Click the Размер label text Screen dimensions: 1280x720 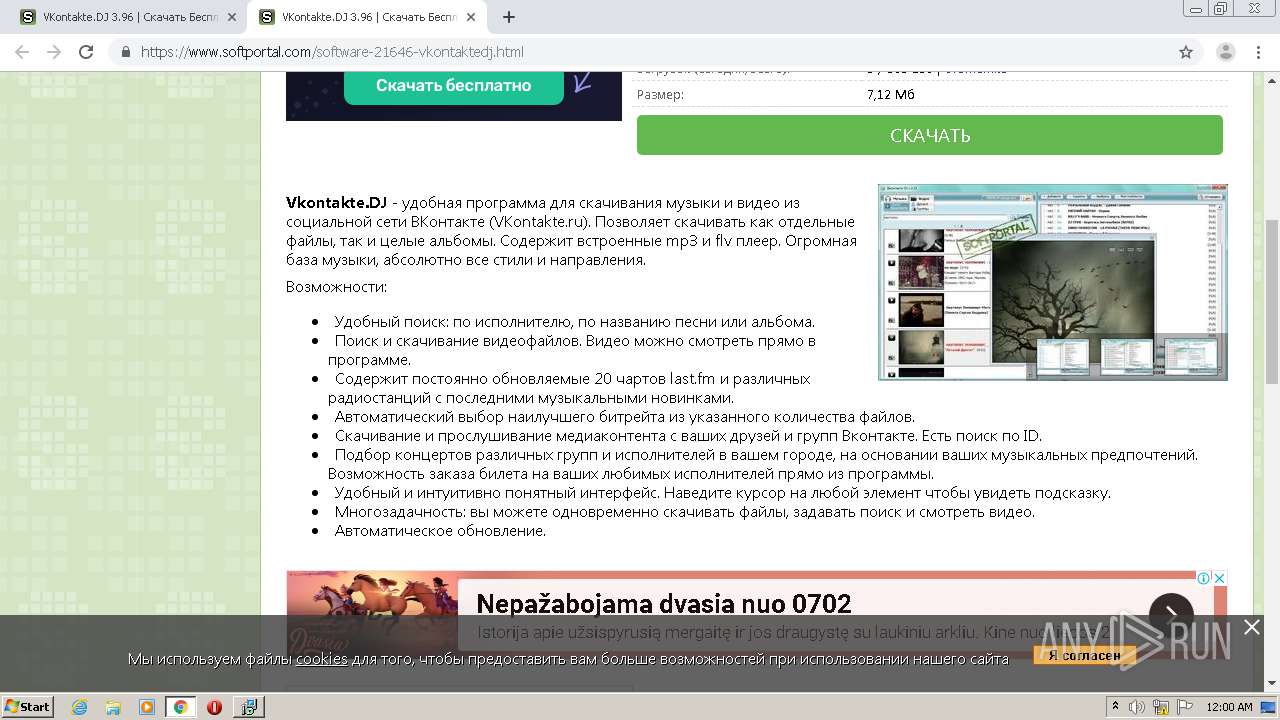pos(660,95)
